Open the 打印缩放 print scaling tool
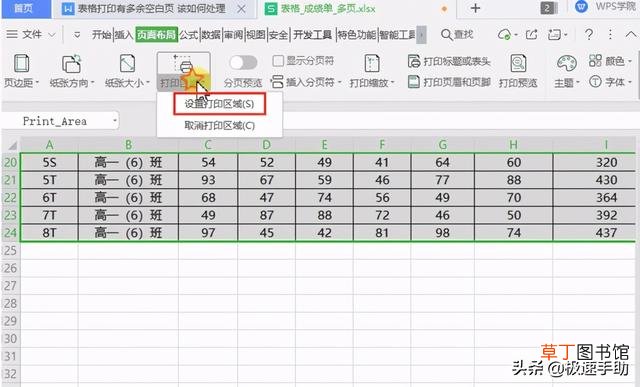 click(372, 71)
